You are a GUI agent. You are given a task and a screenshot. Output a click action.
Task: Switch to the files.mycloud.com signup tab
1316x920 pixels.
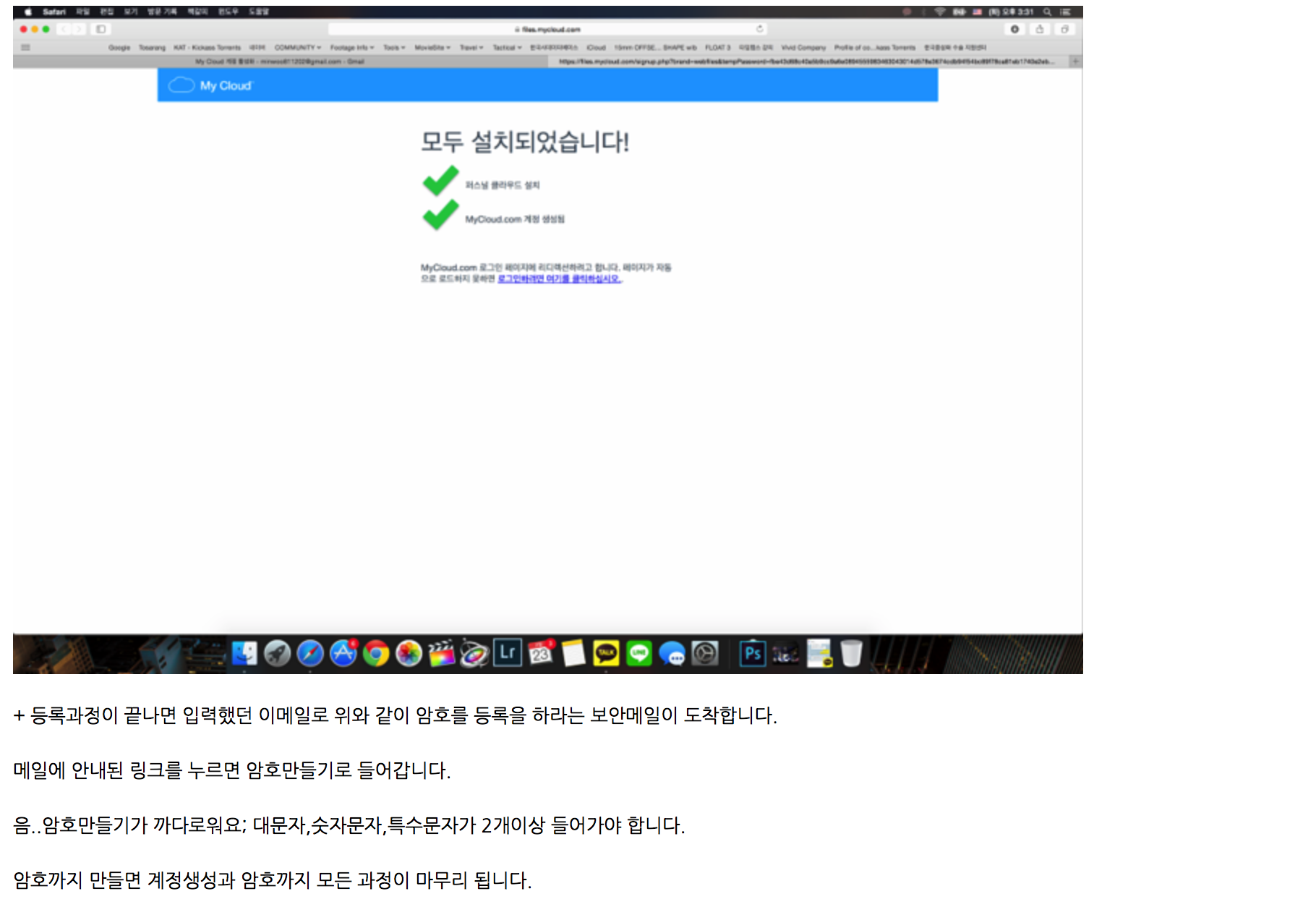point(808,61)
